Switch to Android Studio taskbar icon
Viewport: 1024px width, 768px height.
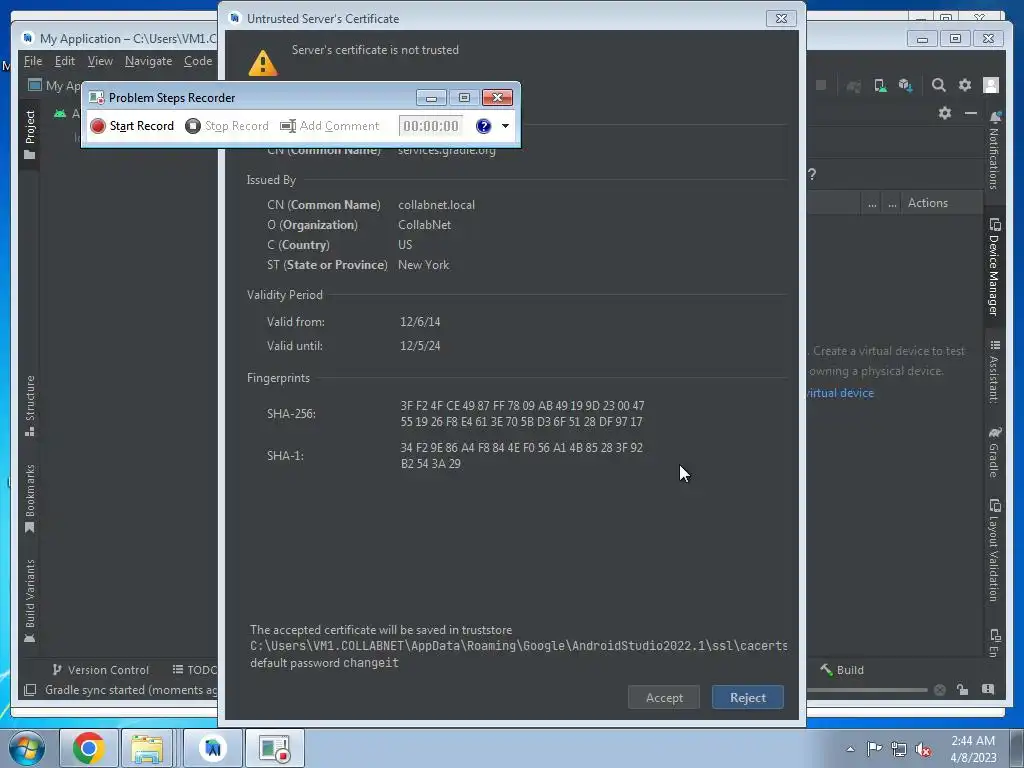click(213, 748)
